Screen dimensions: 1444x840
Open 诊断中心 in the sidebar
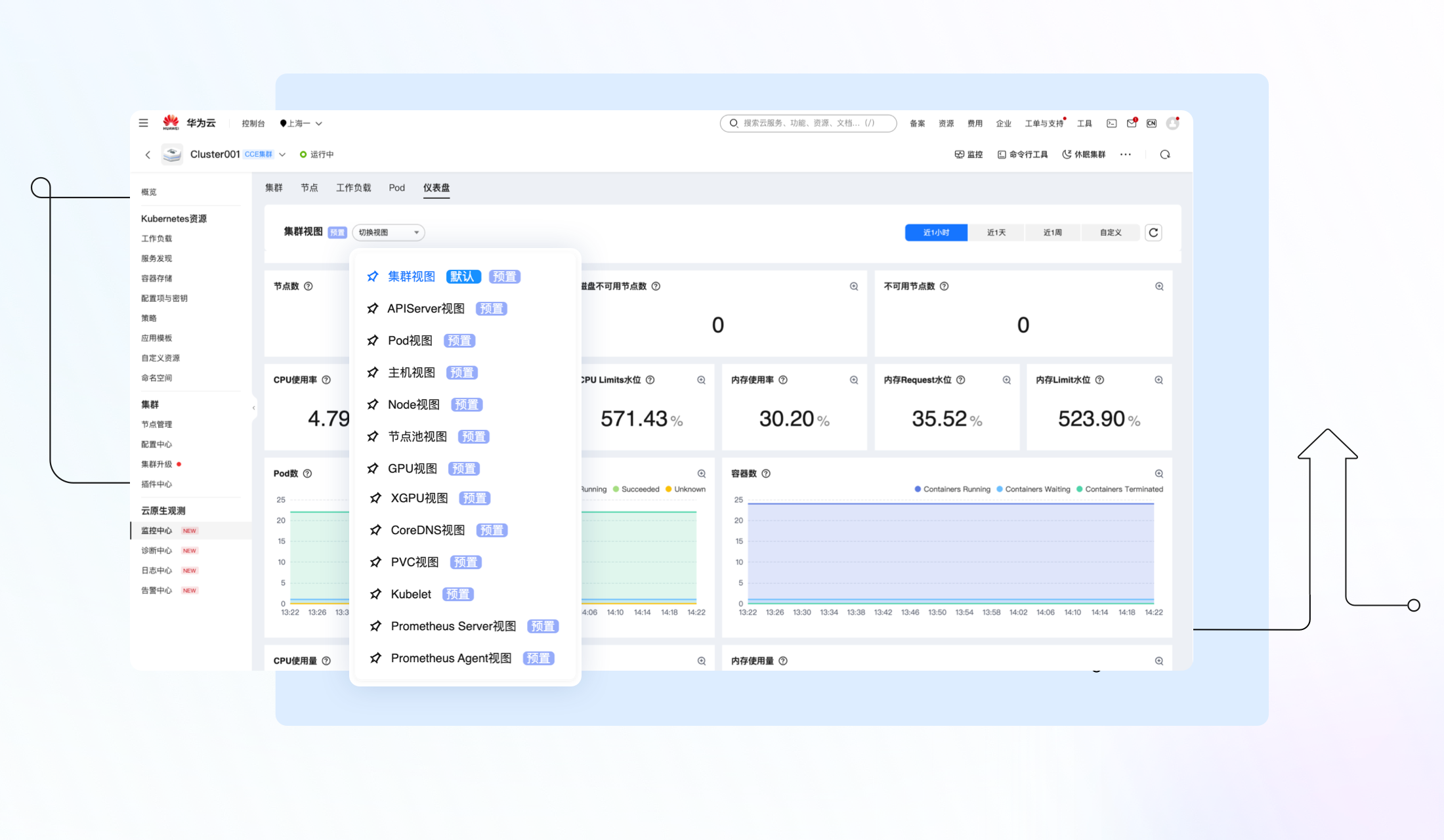pos(157,551)
